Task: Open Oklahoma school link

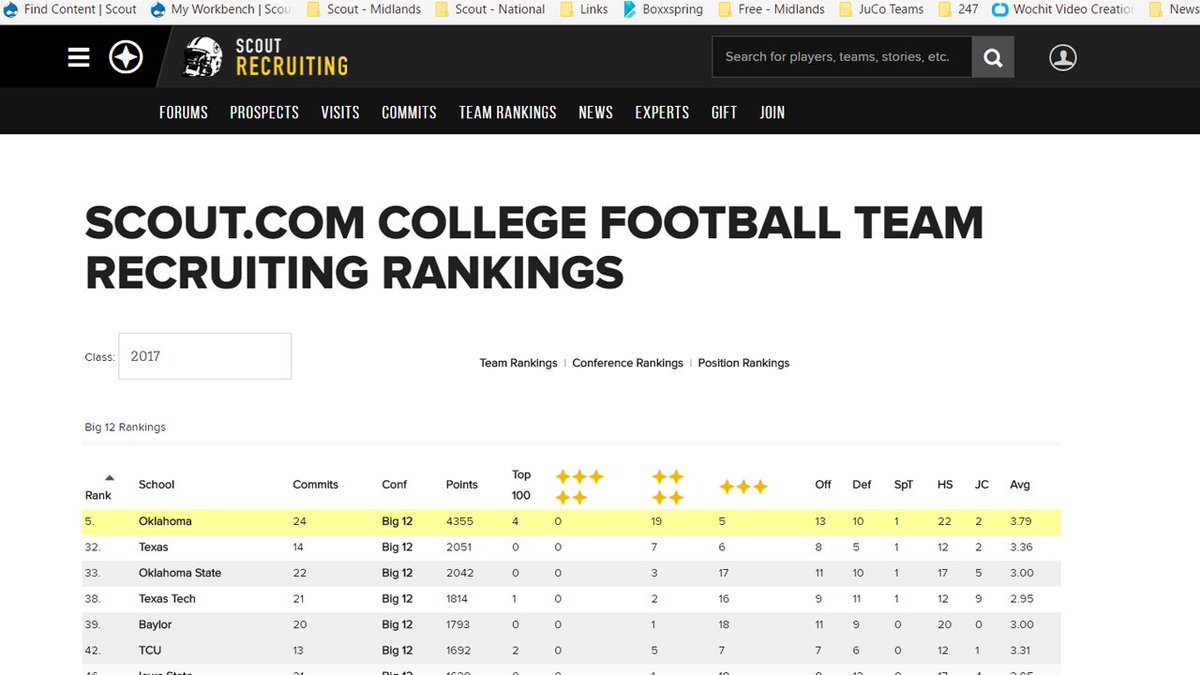Action: [165, 521]
